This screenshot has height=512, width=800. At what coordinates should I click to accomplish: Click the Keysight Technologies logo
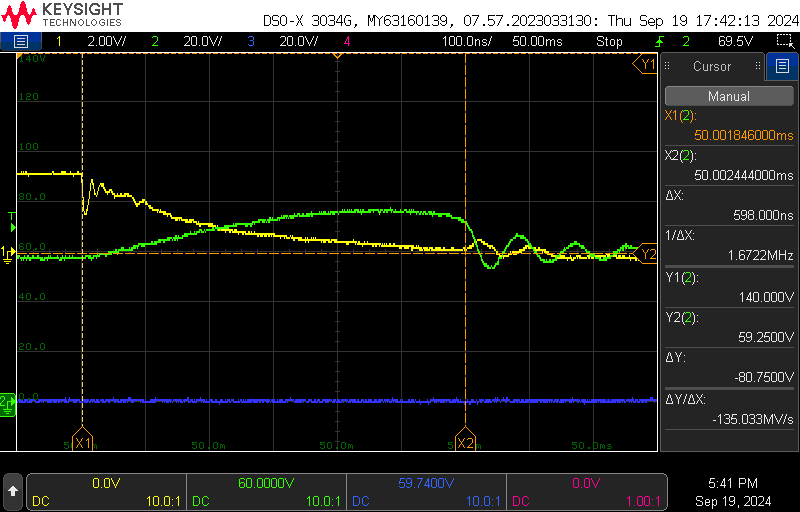click(x=62, y=14)
